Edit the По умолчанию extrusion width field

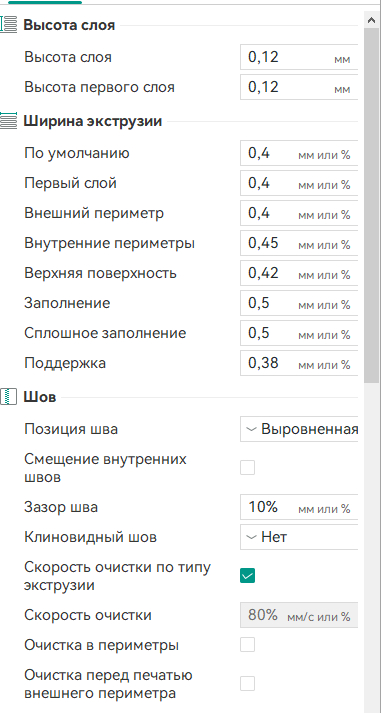(299, 154)
